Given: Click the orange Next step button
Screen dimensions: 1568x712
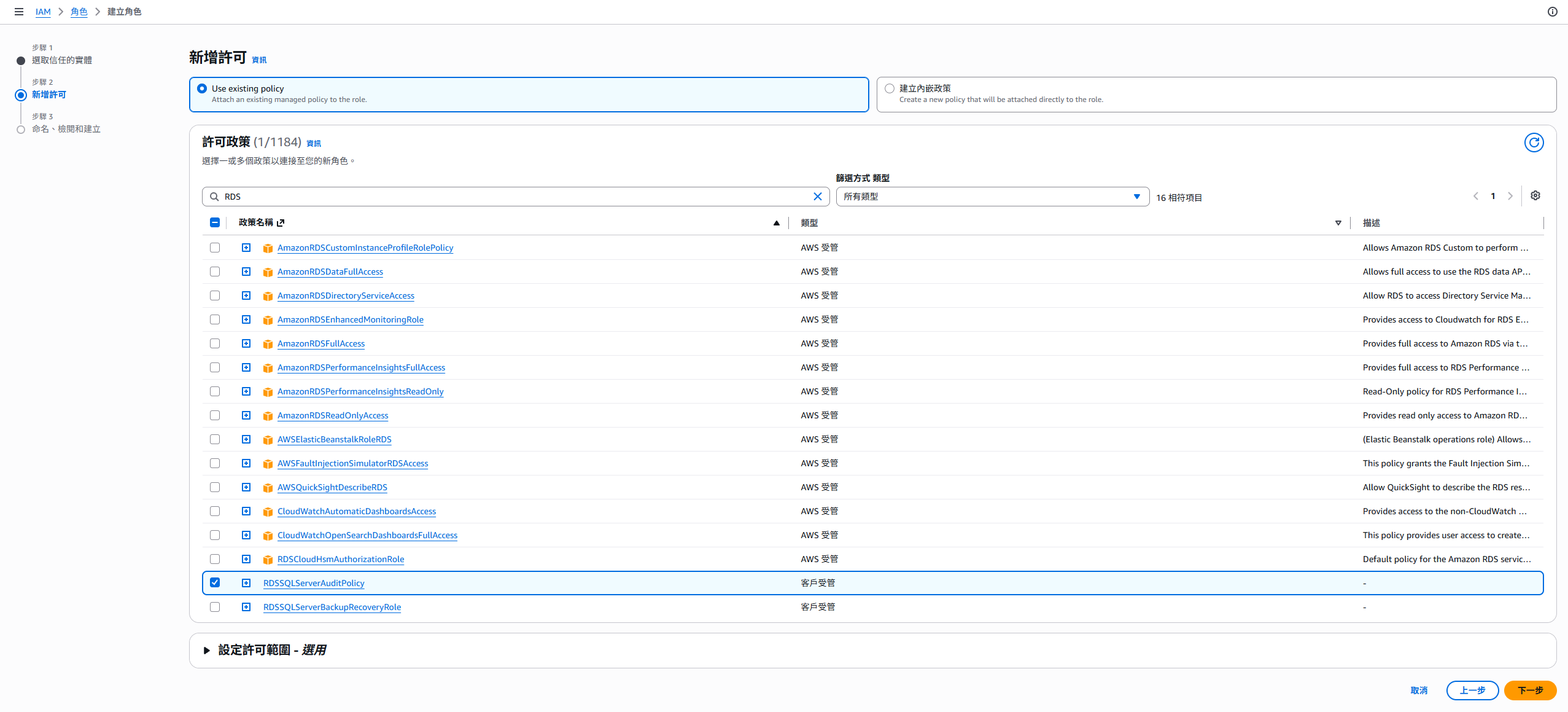Looking at the screenshot, I should point(1530,690).
